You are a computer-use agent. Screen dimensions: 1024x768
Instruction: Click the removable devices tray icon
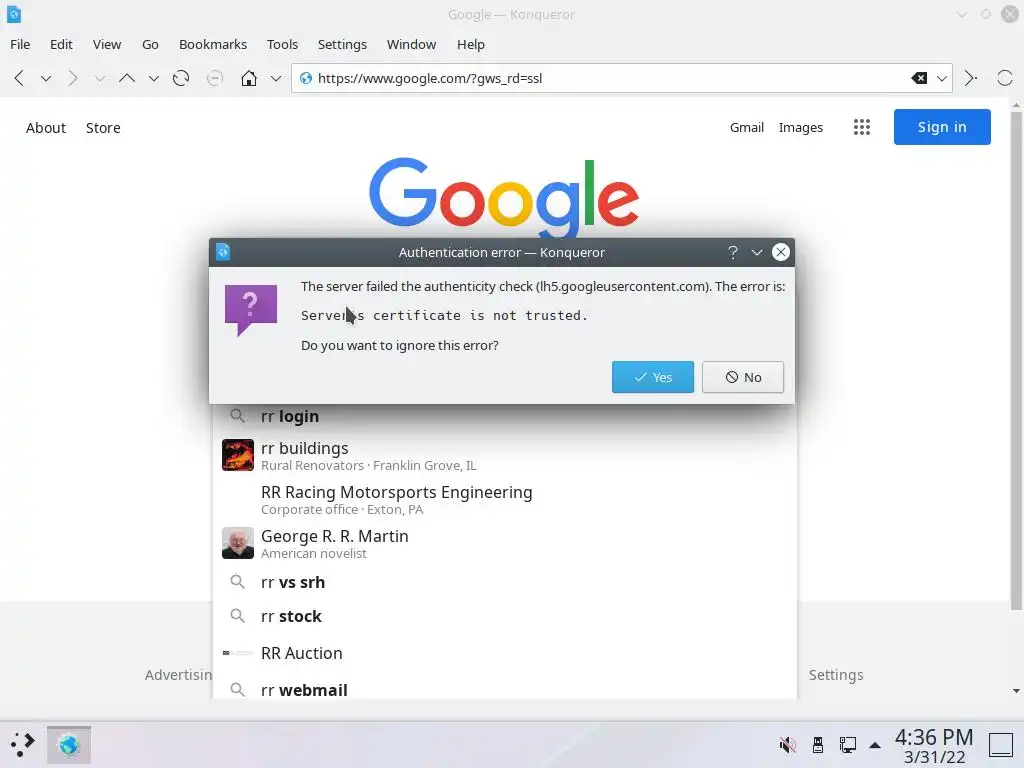point(818,744)
